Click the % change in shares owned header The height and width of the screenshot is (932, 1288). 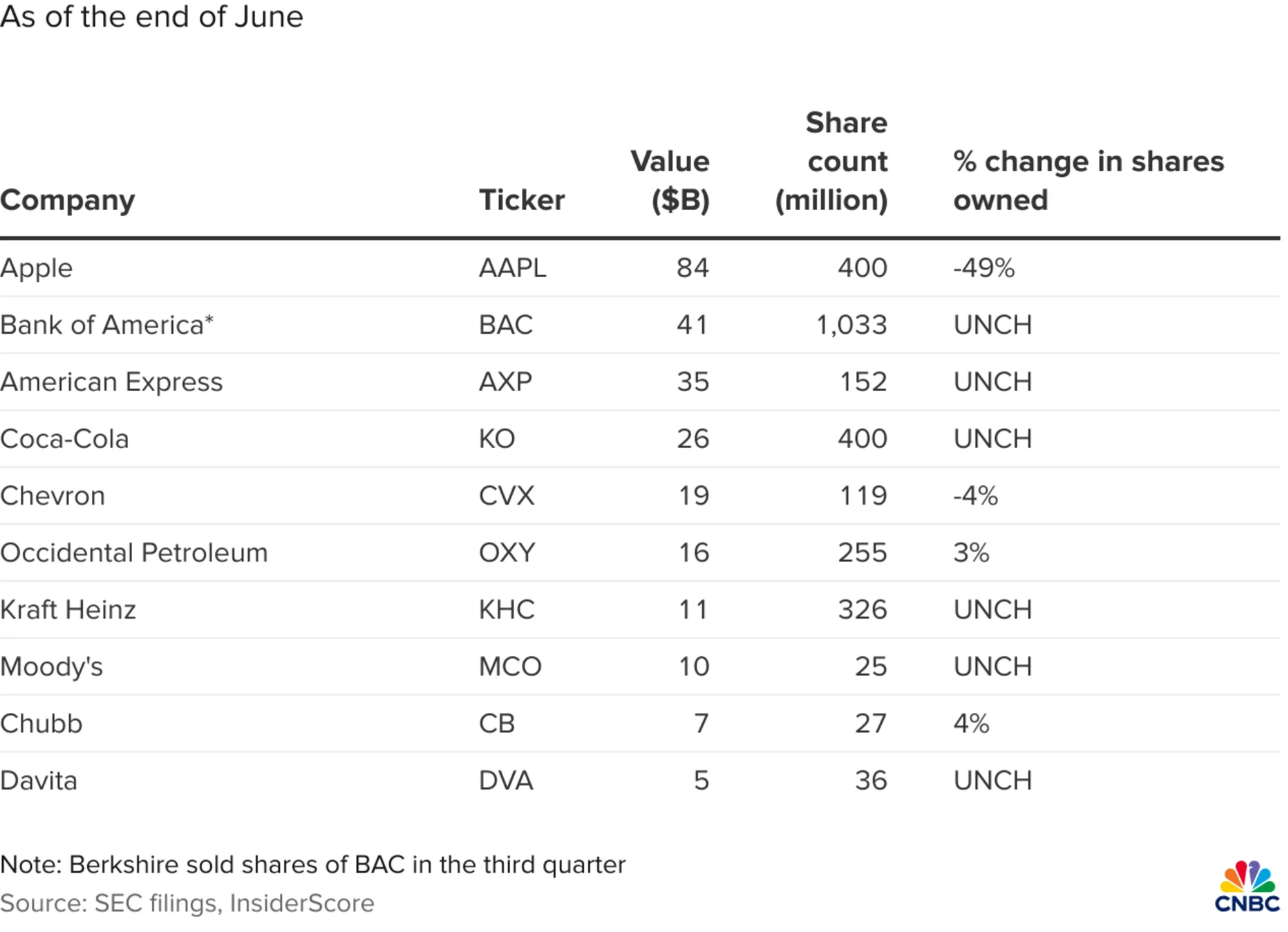click(1088, 181)
